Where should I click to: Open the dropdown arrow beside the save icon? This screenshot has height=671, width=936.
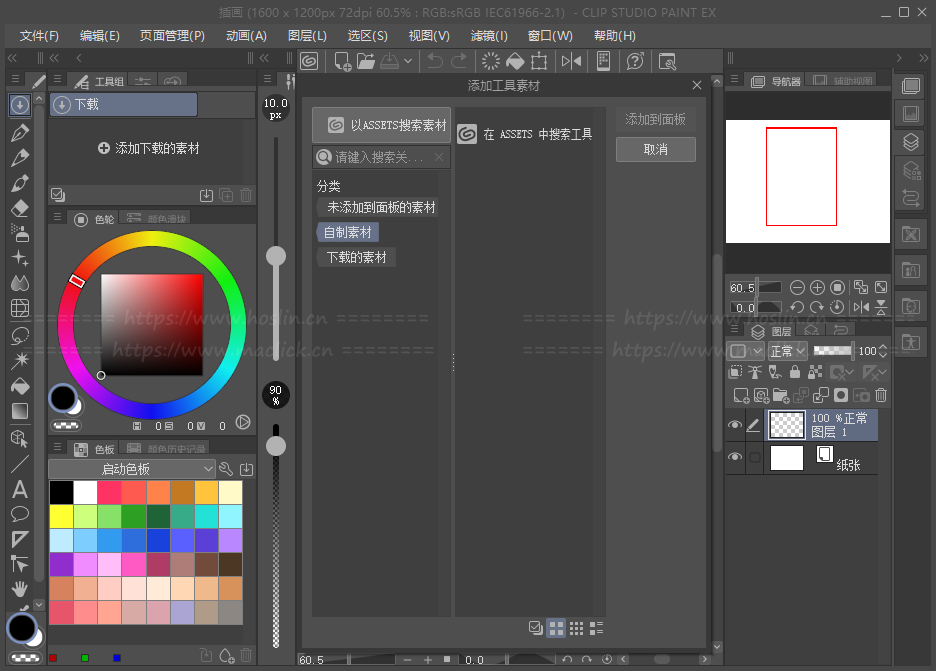tap(408, 61)
